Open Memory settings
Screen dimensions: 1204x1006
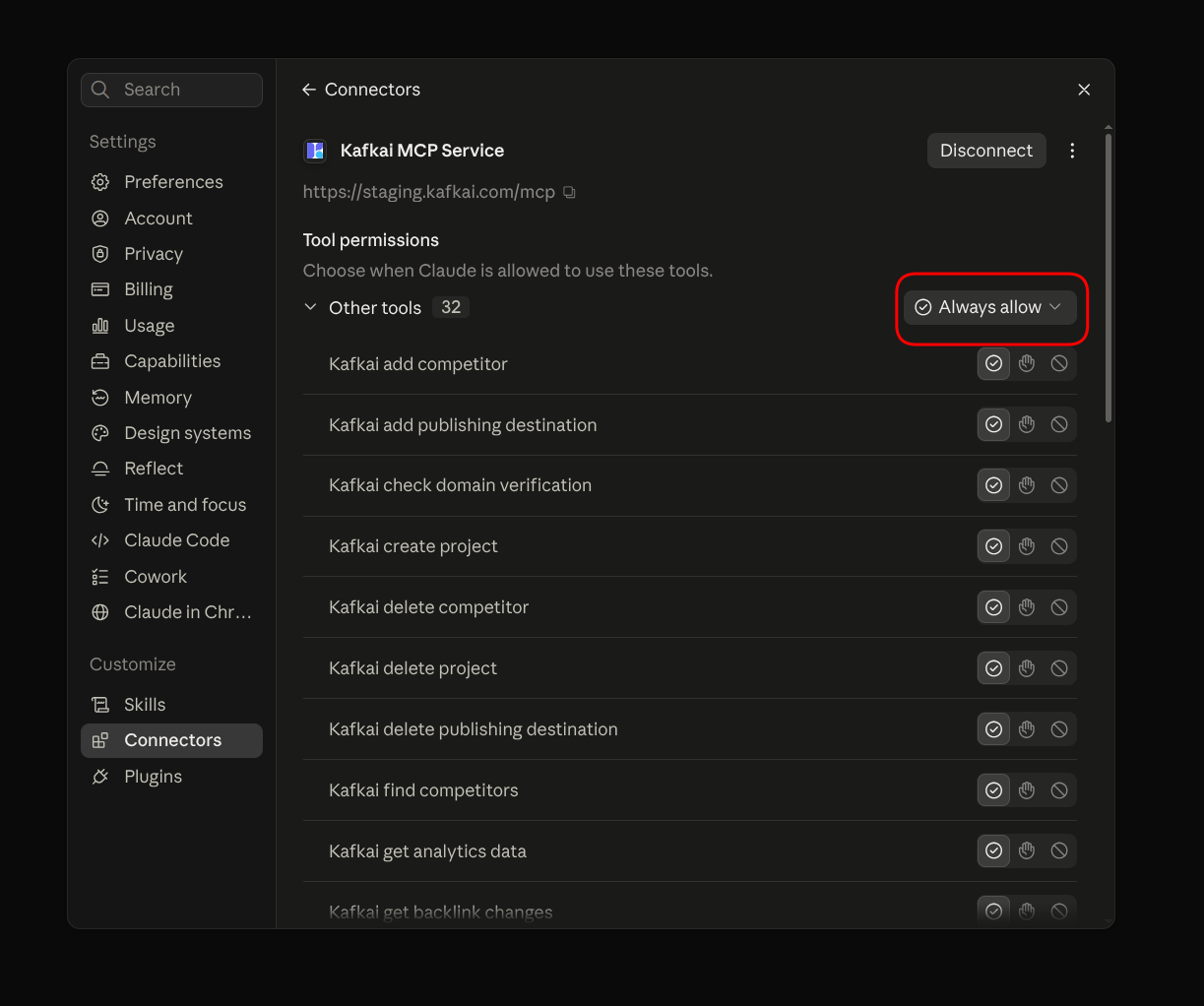point(171,398)
